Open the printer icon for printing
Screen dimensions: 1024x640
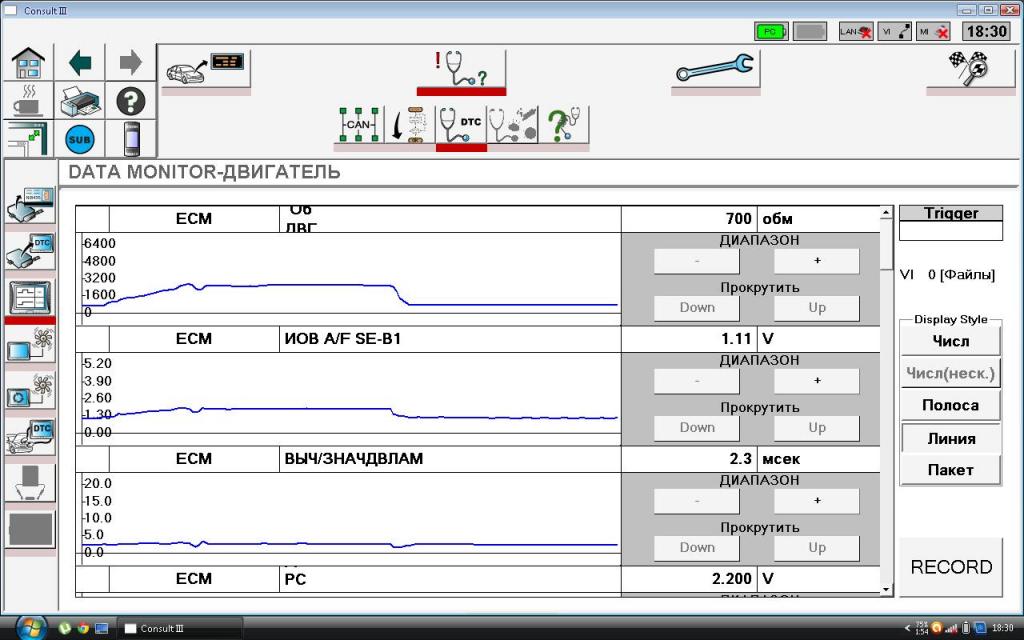pyautogui.click(x=79, y=100)
